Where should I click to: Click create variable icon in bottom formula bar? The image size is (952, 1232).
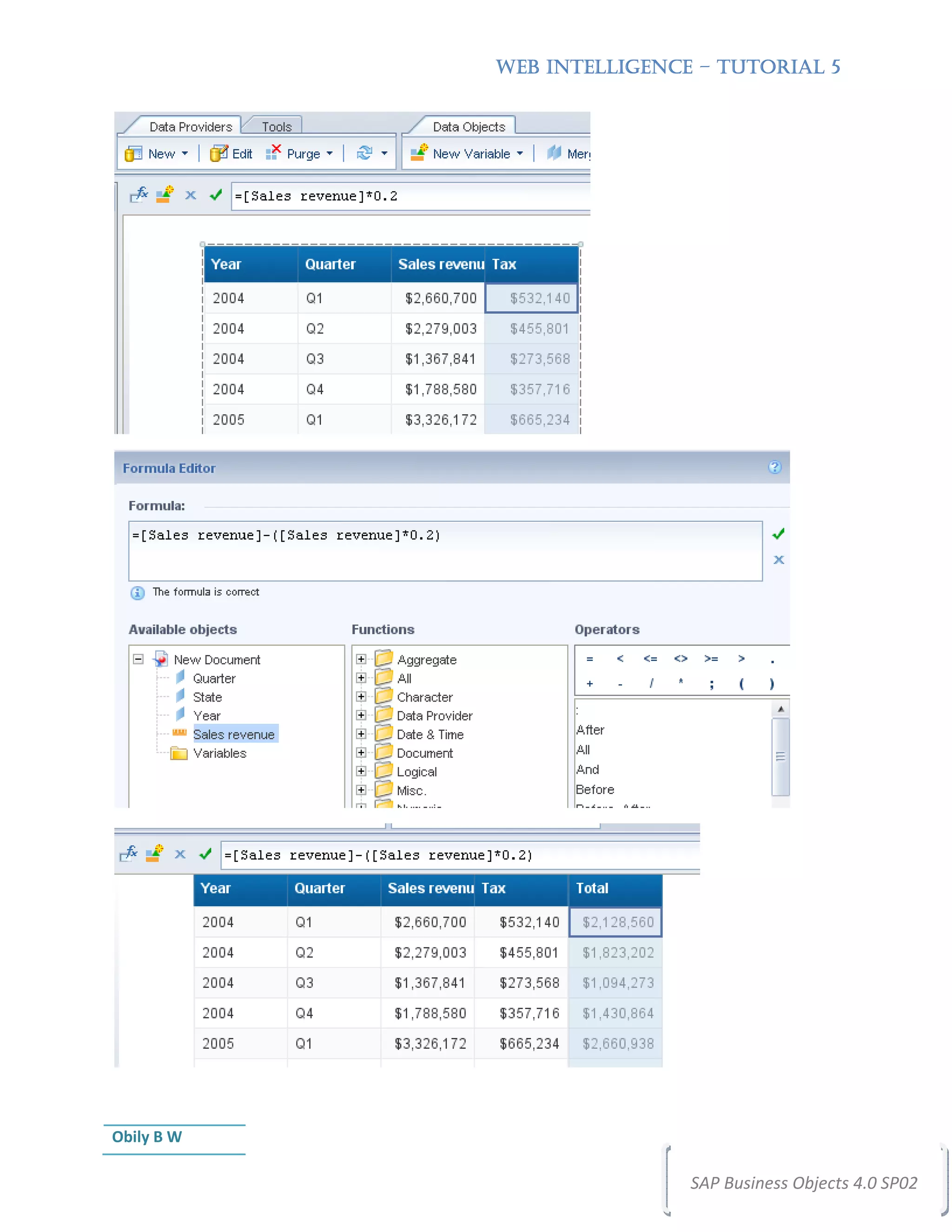click(x=154, y=853)
